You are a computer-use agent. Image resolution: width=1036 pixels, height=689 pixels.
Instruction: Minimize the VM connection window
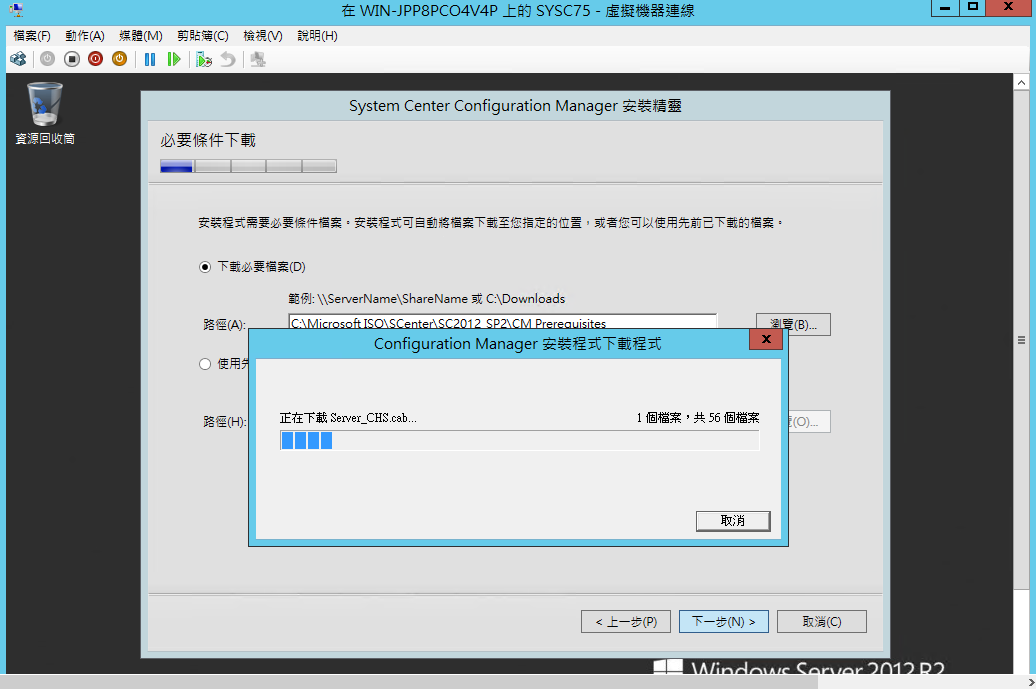pyautogui.click(x=945, y=7)
